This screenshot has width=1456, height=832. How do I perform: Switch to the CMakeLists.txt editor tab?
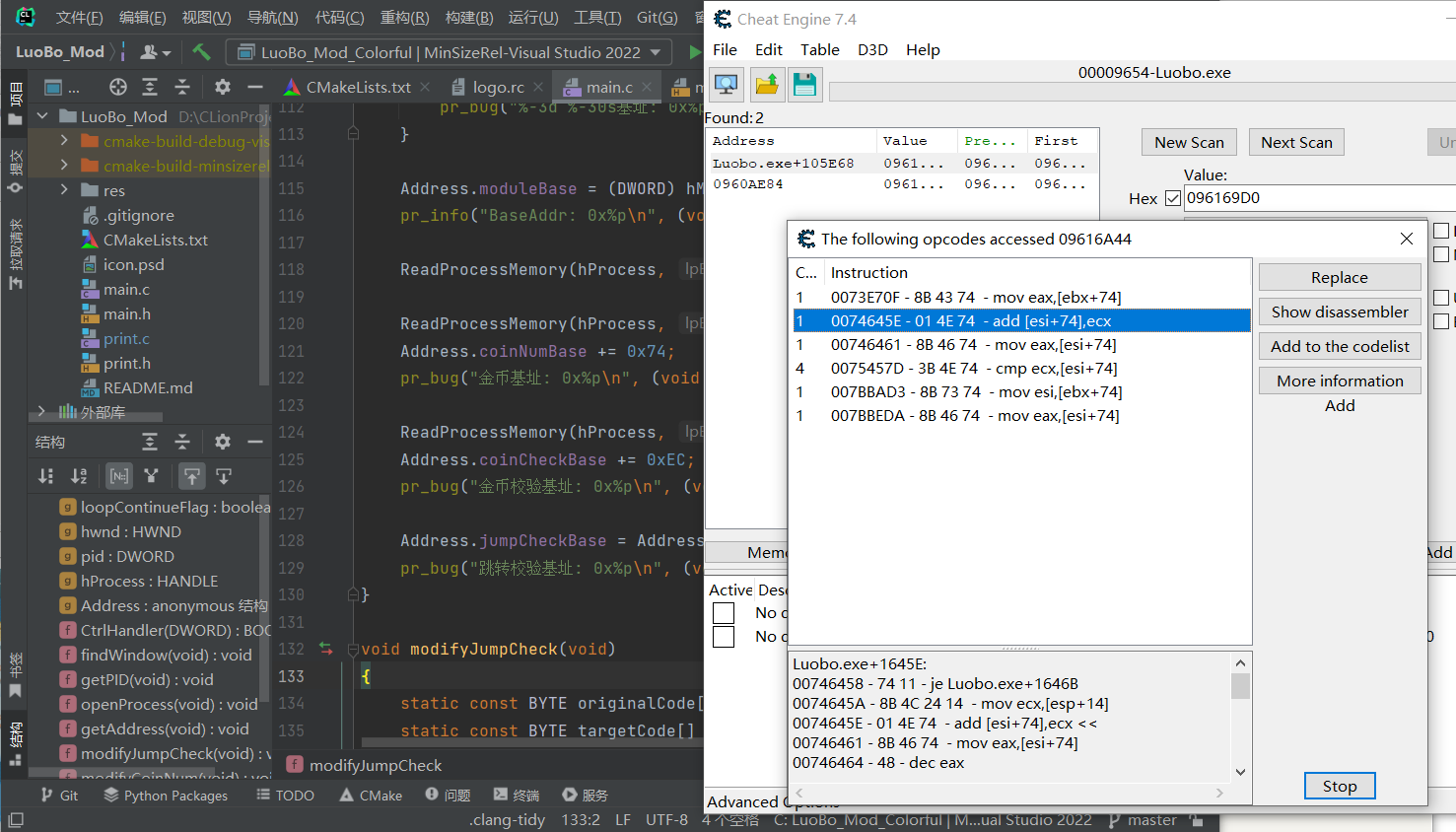[x=357, y=87]
